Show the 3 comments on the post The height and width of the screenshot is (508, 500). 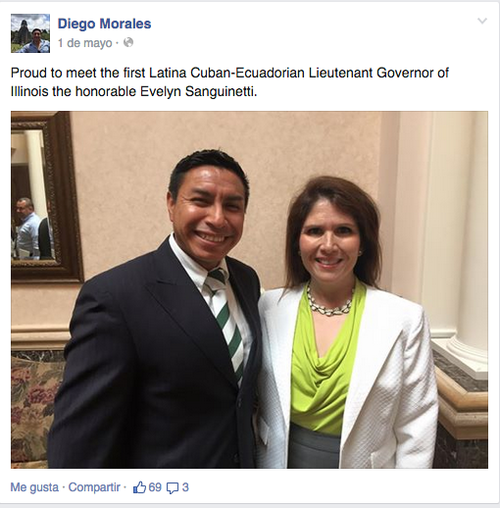[x=185, y=488]
